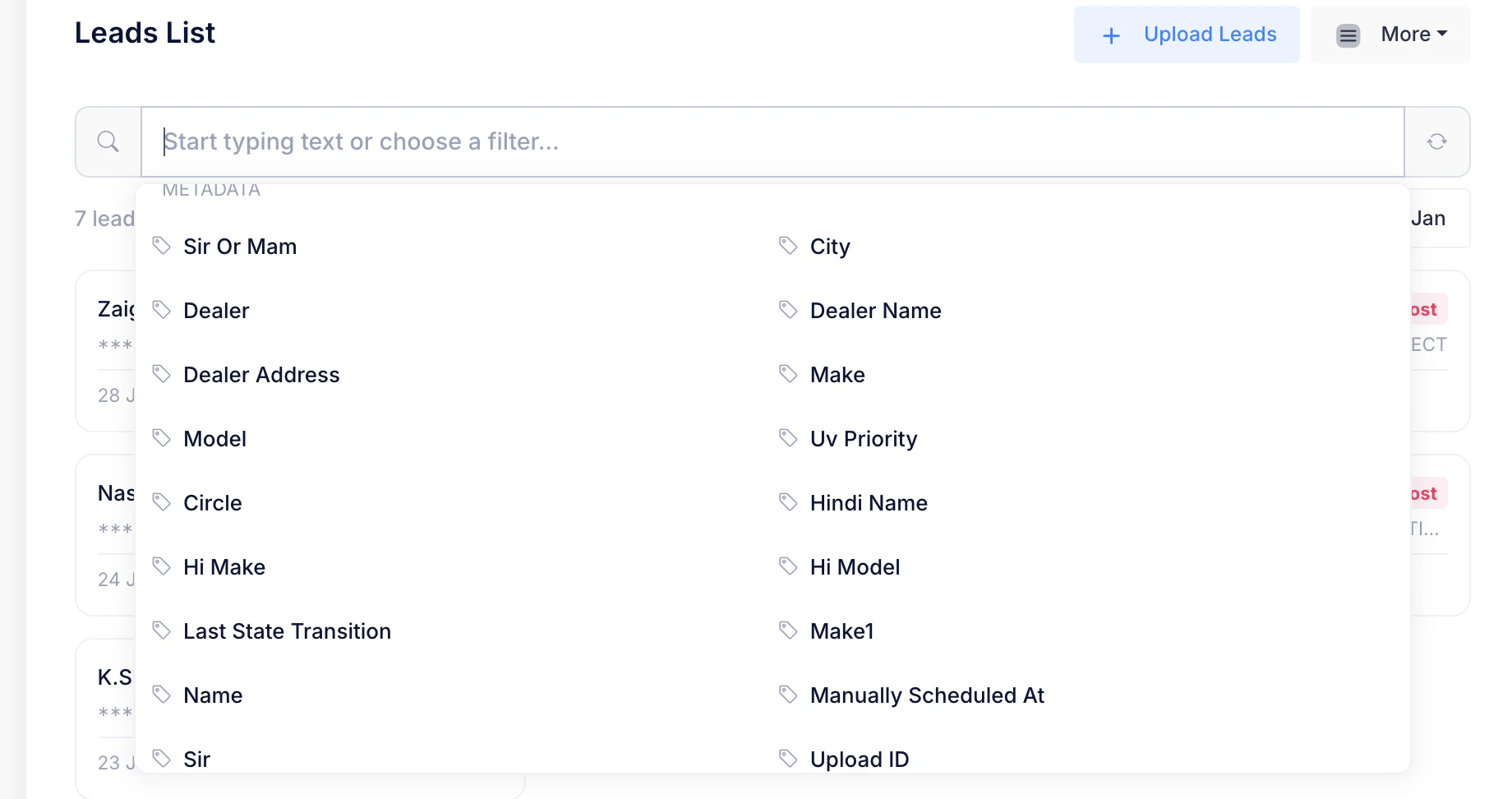Click the tag icon next to Dealer

pyautogui.click(x=162, y=310)
